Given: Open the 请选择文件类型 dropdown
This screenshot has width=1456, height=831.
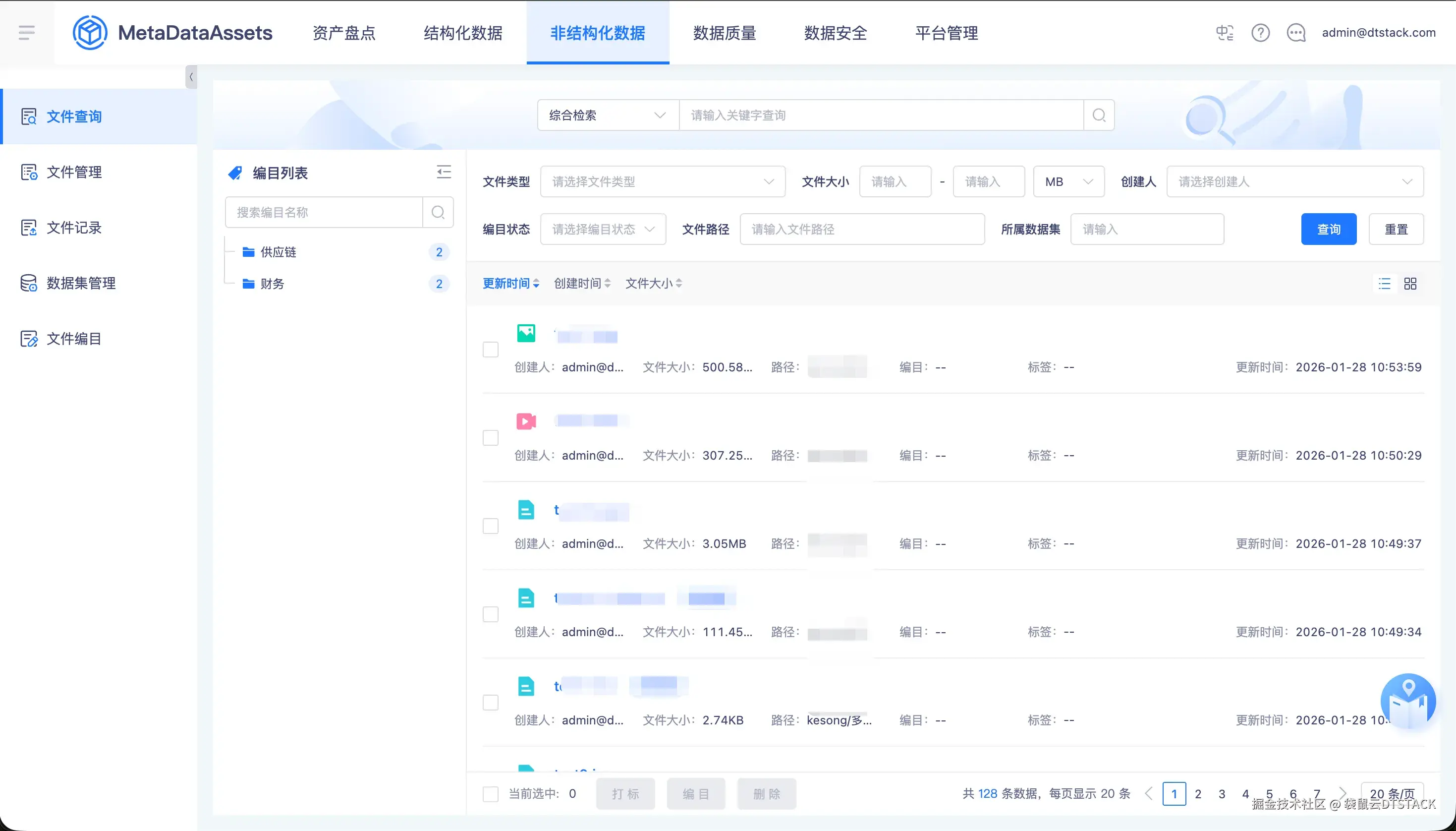Looking at the screenshot, I should coord(663,181).
